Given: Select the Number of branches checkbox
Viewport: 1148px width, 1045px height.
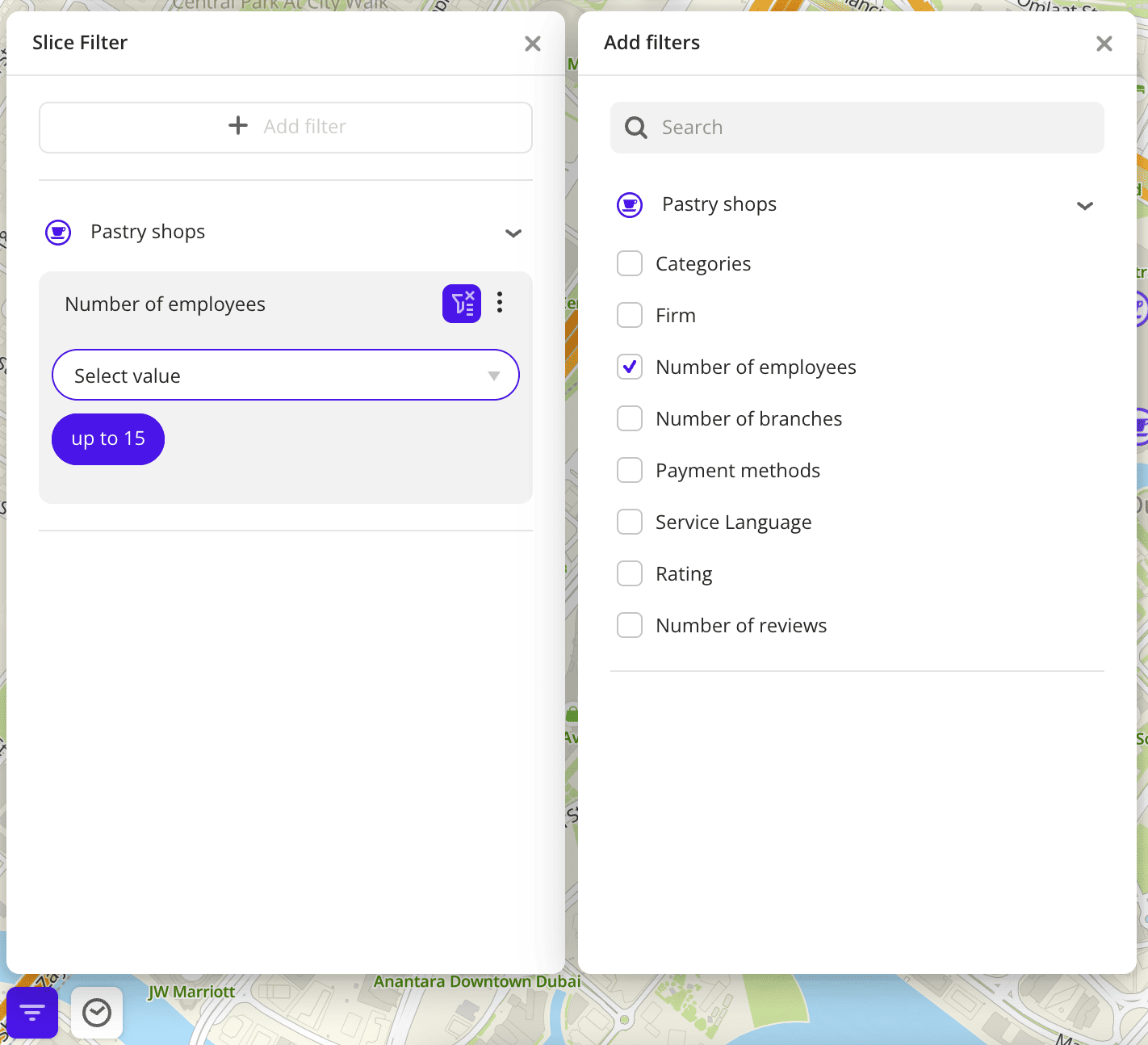Looking at the screenshot, I should tap(630, 419).
